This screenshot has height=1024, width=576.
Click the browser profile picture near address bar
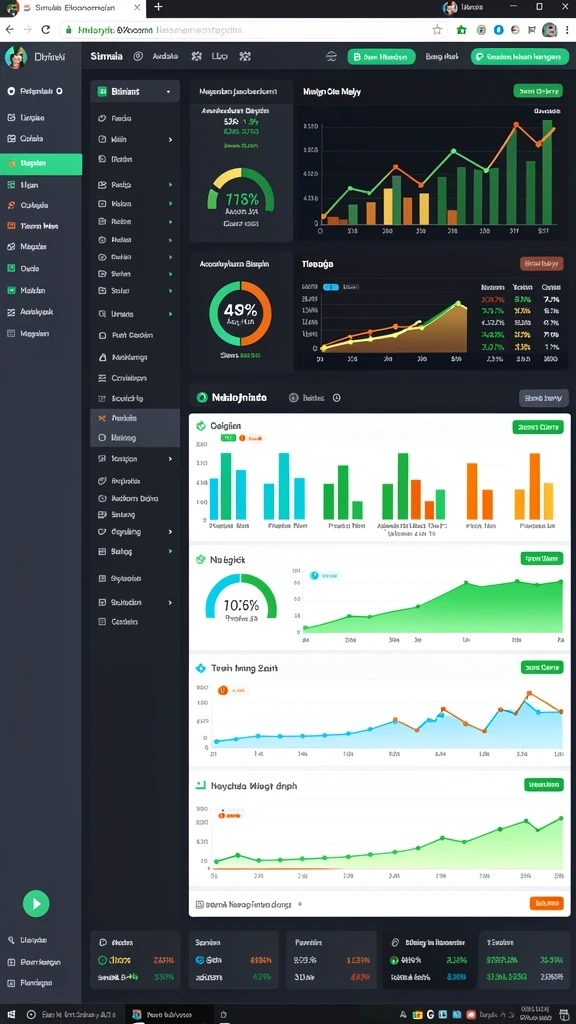[x=549, y=29]
